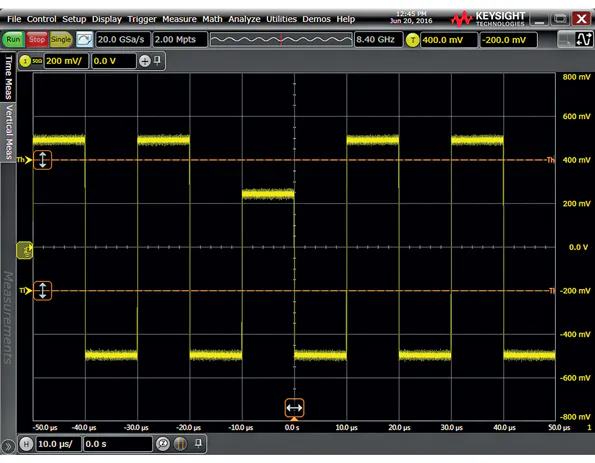Click the channel 1 ground reference marker
This screenshot has width=595, height=463.
[x=25, y=250]
